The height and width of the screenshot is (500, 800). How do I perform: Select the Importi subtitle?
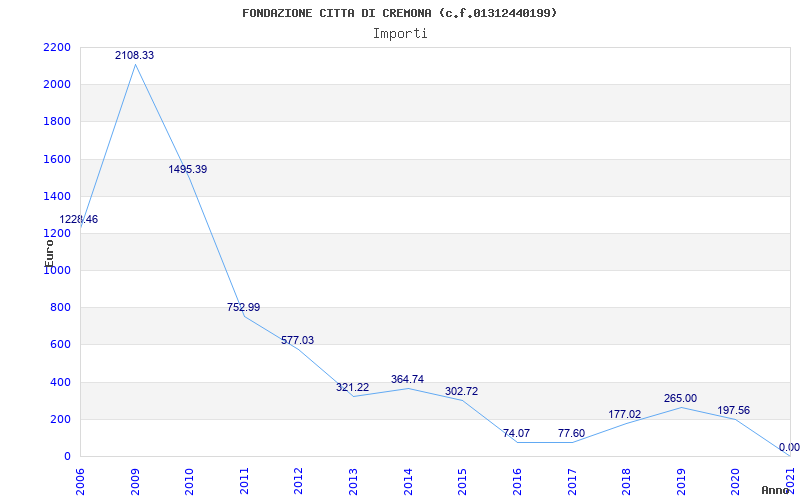click(x=400, y=34)
